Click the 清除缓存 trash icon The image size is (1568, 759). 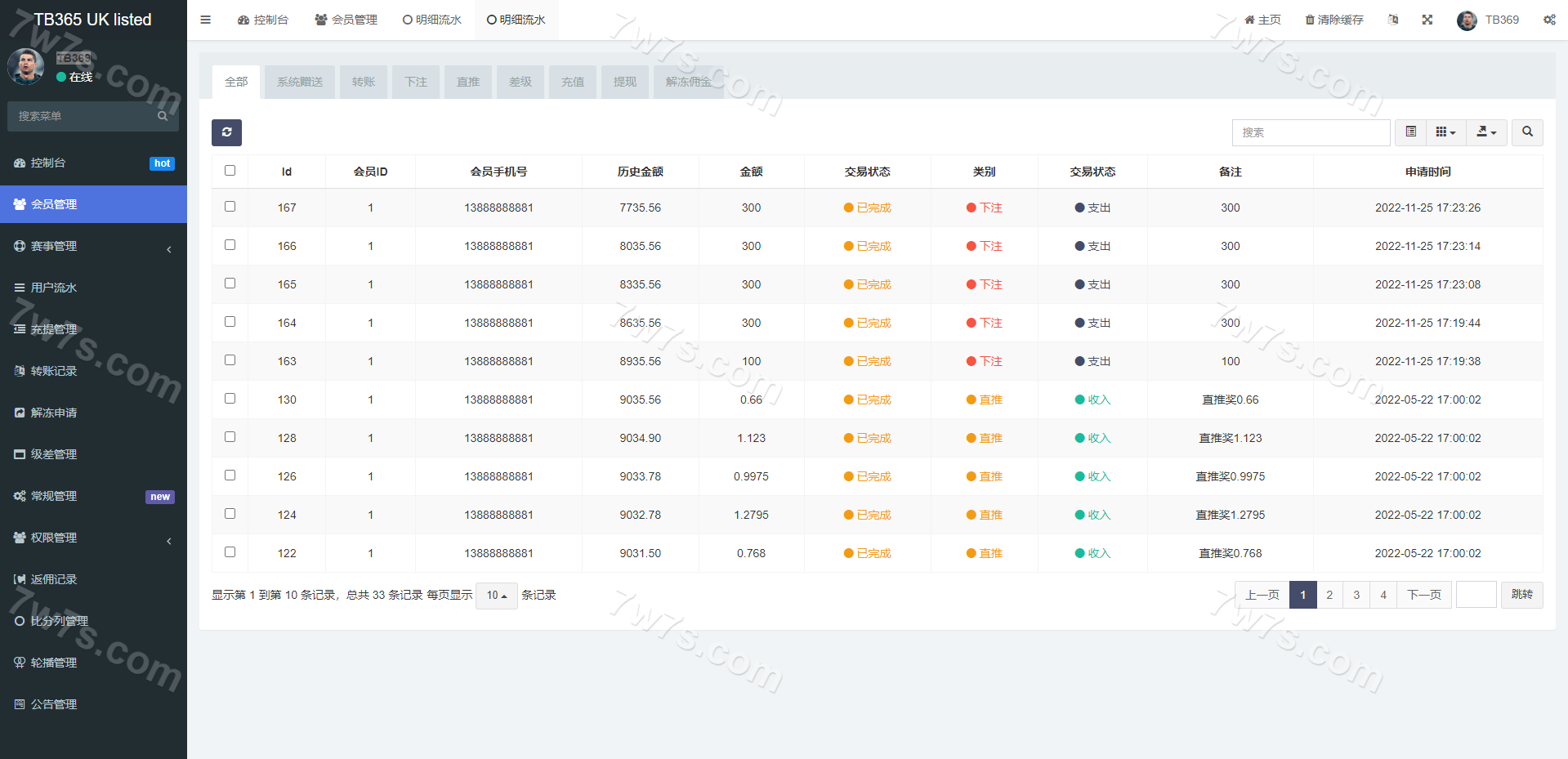point(1310,20)
